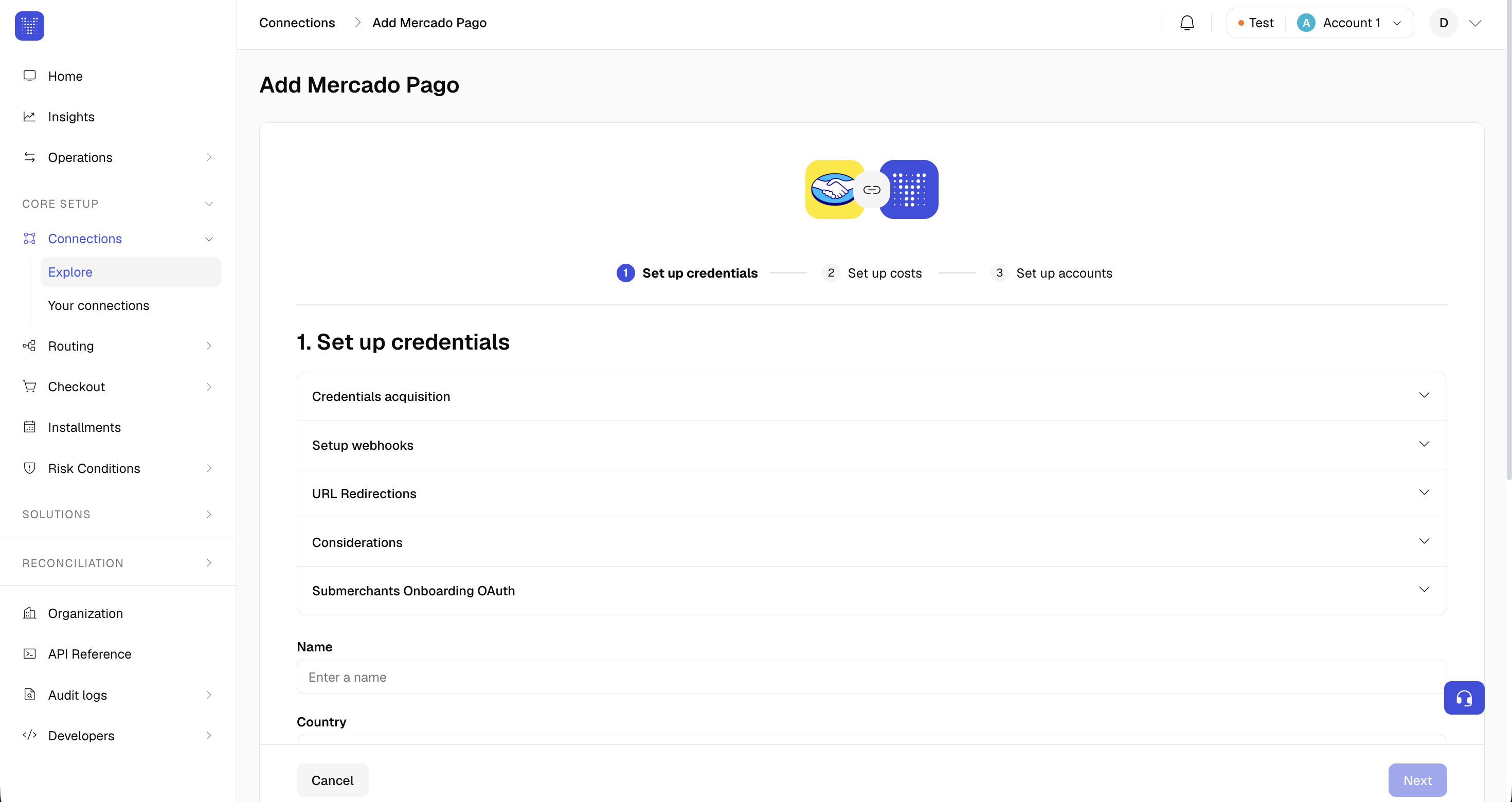
Task: Click the Installments calendar icon
Action: [29, 427]
